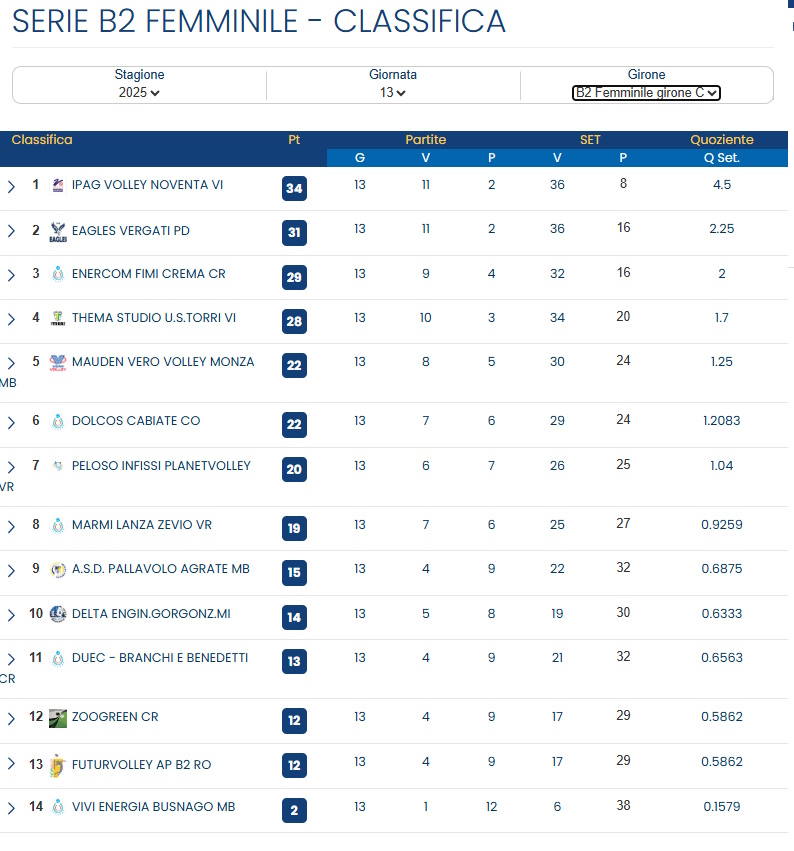Image resolution: width=794 pixels, height=851 pixels.
Task: Open the B2 Femminile girone C selector
Action: (646, 93)
